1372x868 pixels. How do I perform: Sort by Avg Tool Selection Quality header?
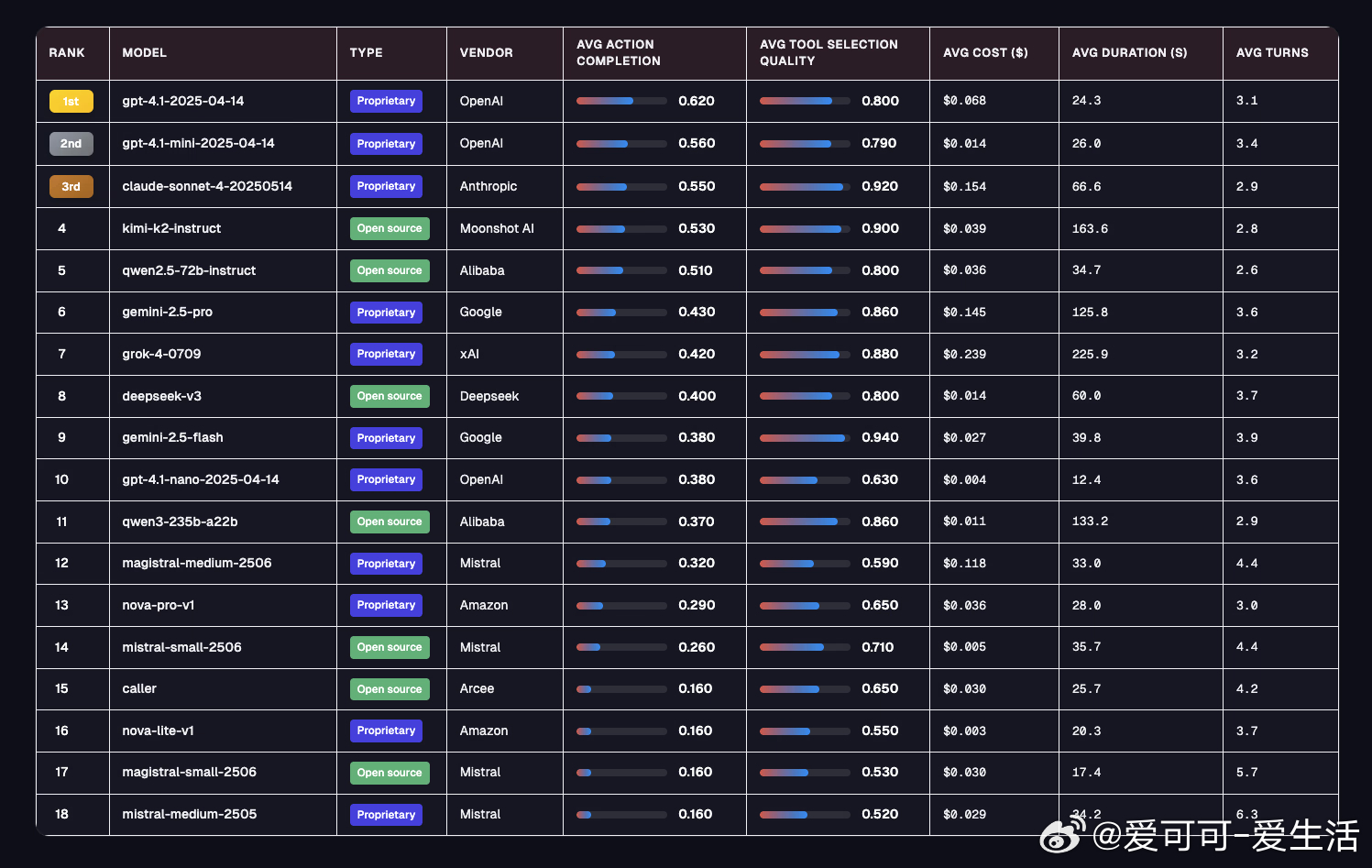point(829,53)
